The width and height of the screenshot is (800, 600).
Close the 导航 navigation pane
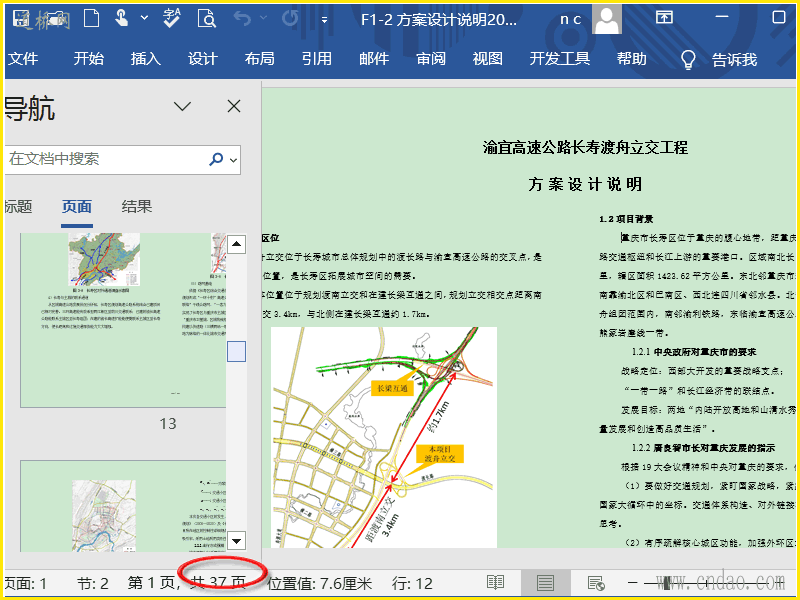coord(234,106)
